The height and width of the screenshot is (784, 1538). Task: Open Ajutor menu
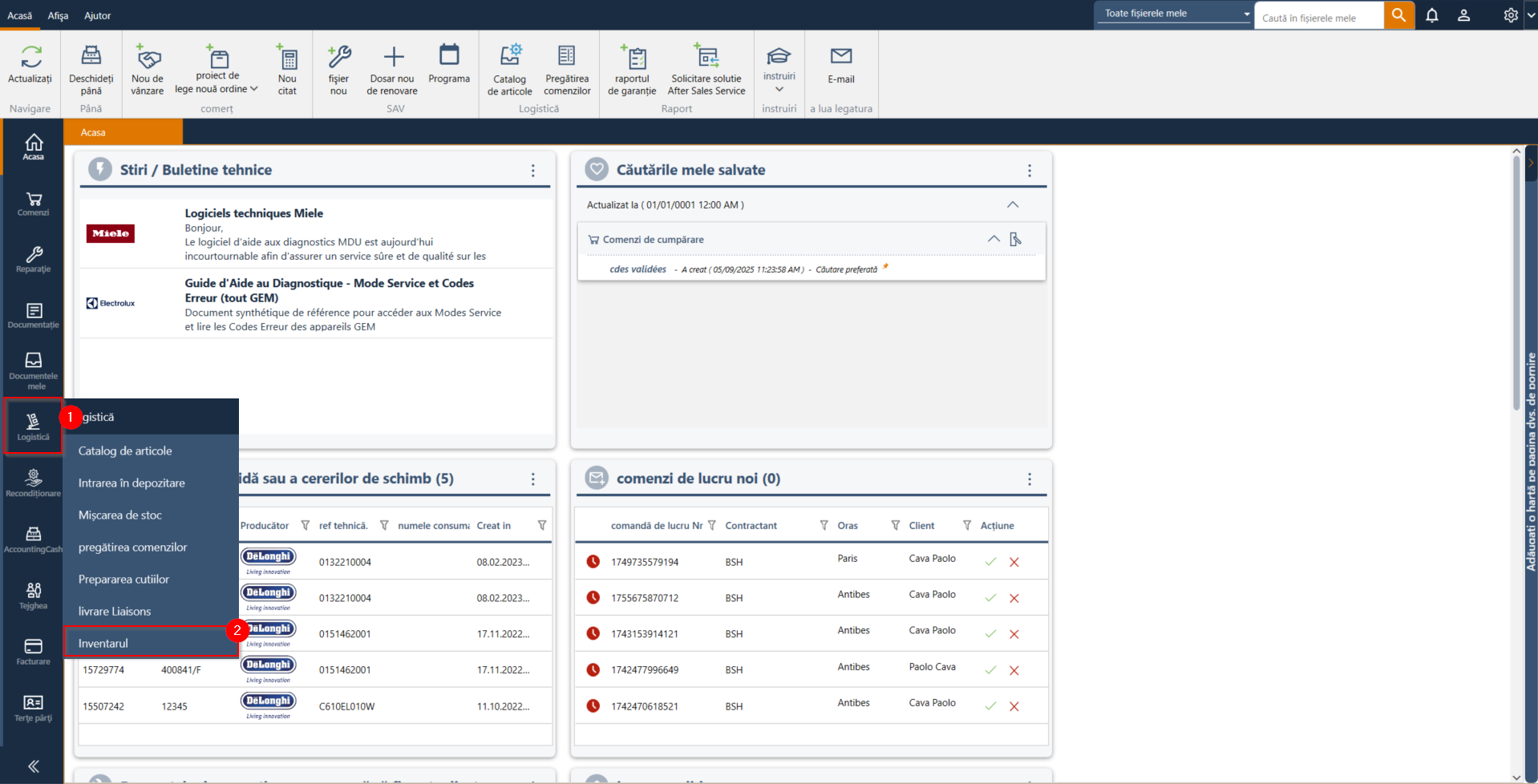pyautogui.click(x=98, y=15)
